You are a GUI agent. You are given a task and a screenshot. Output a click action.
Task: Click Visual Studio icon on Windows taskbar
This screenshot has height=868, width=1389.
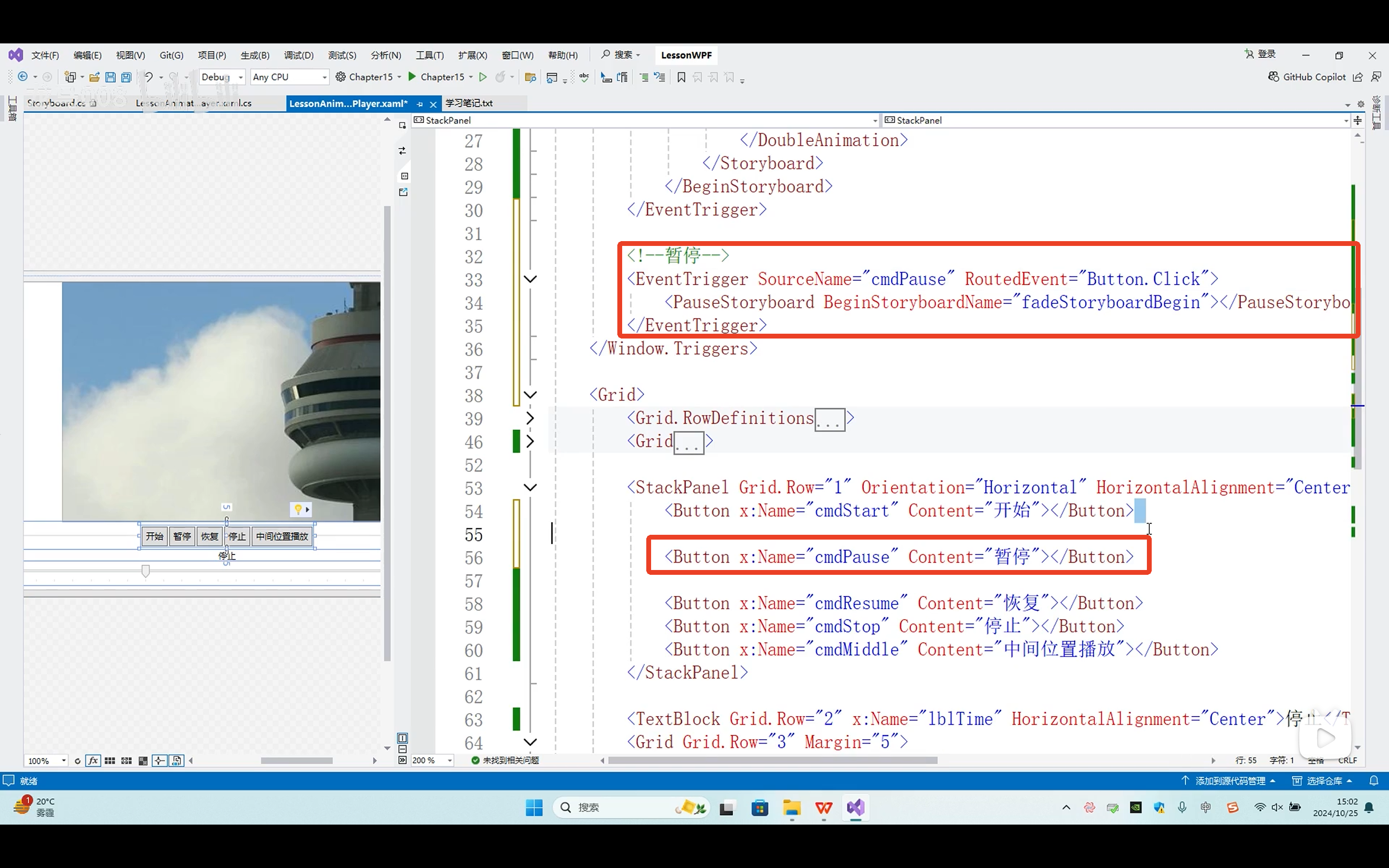(x=855, y=808)
